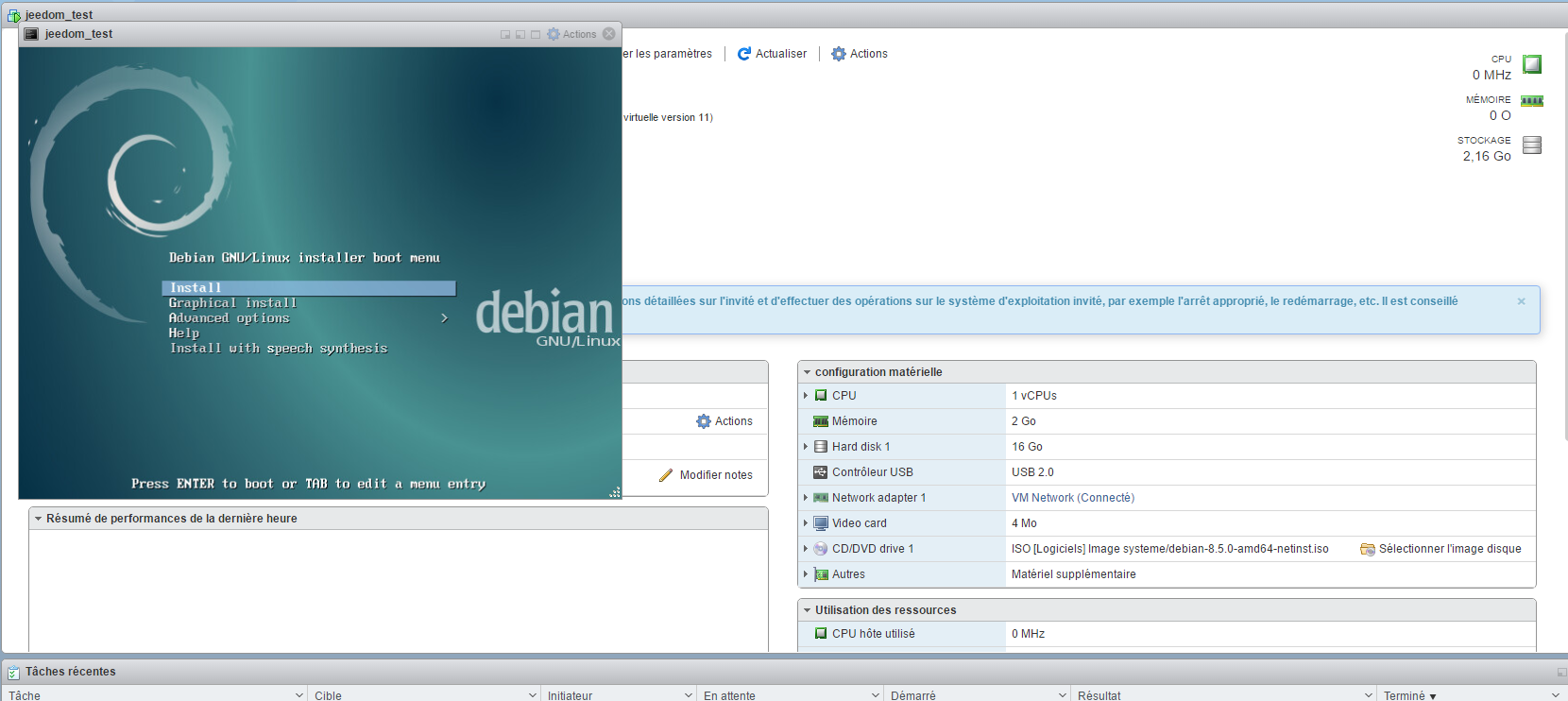The image size is (1568, 701).
Task: Close the jeedom_test console window
Action: coord(609,34)
